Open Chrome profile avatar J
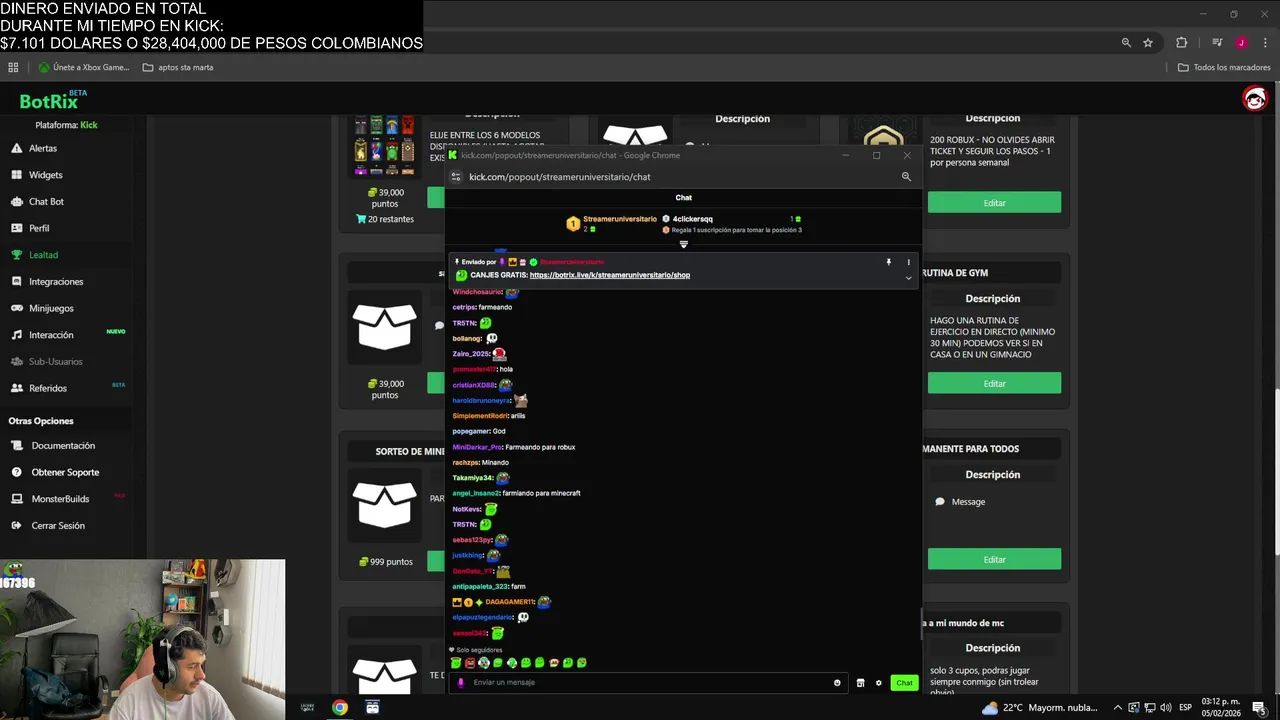Viewport: 1280px width, 720px height. click(1241, 43)
